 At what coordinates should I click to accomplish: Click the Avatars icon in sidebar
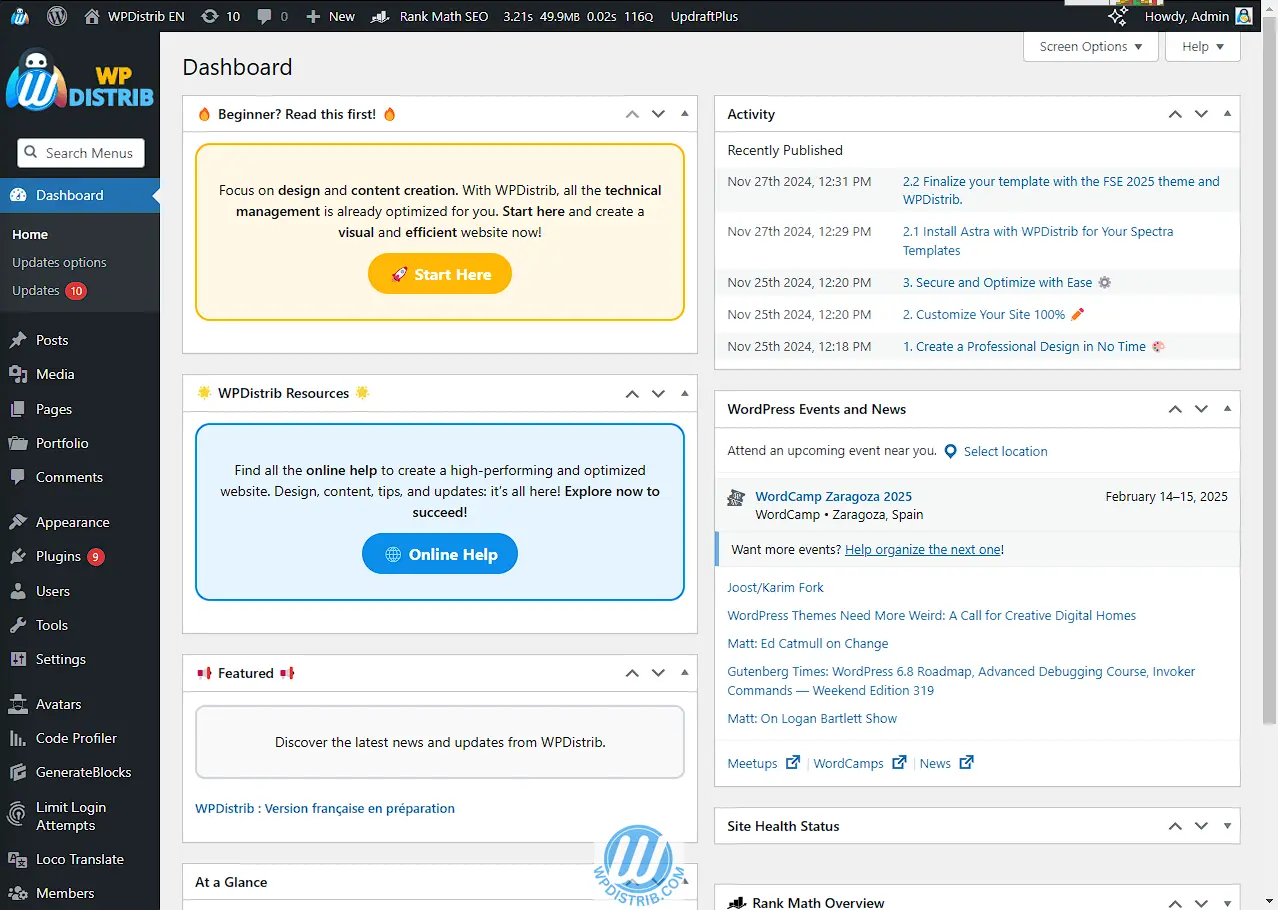(18, 704)
